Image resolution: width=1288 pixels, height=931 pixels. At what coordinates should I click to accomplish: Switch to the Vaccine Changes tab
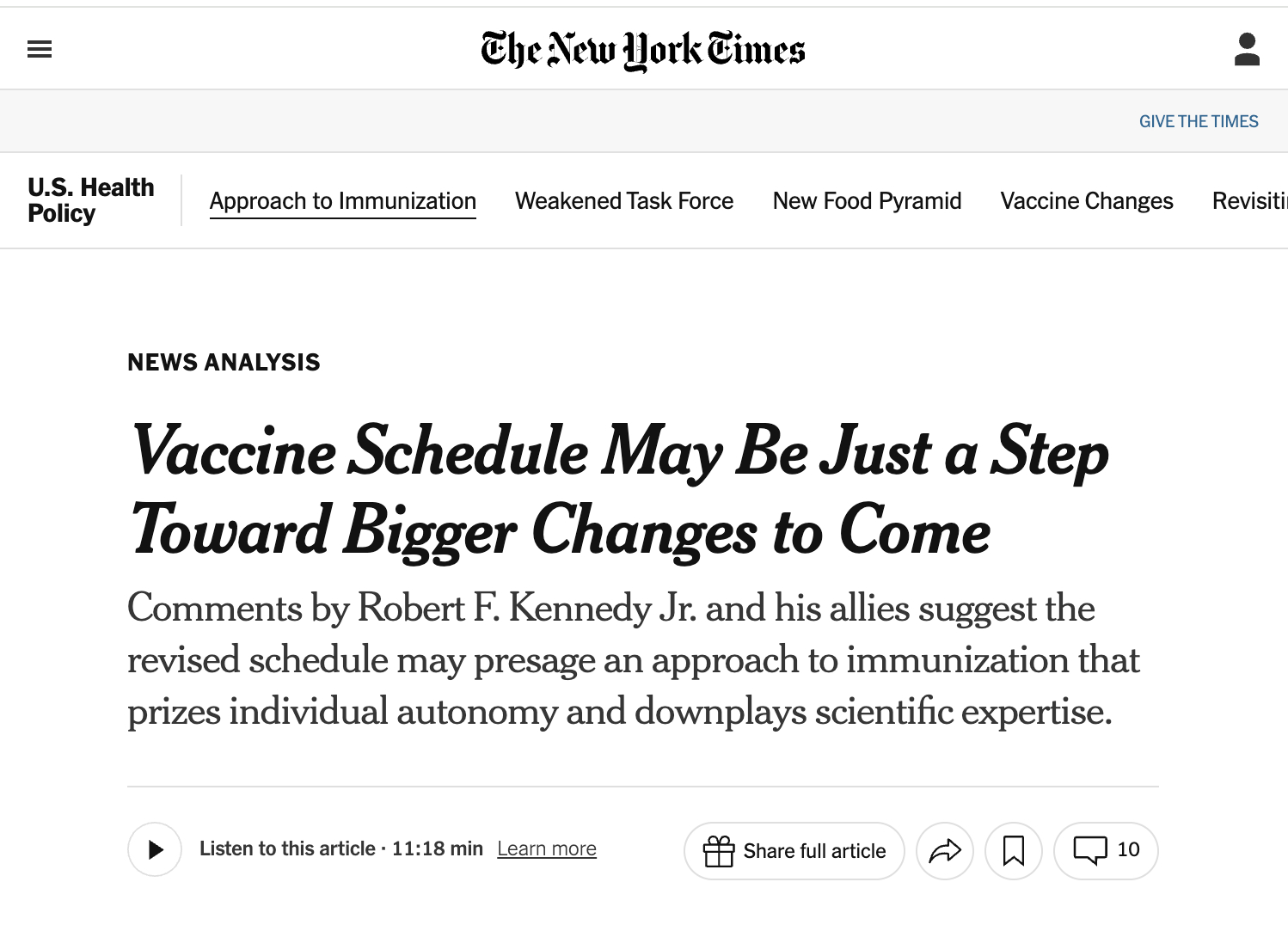1086,201
